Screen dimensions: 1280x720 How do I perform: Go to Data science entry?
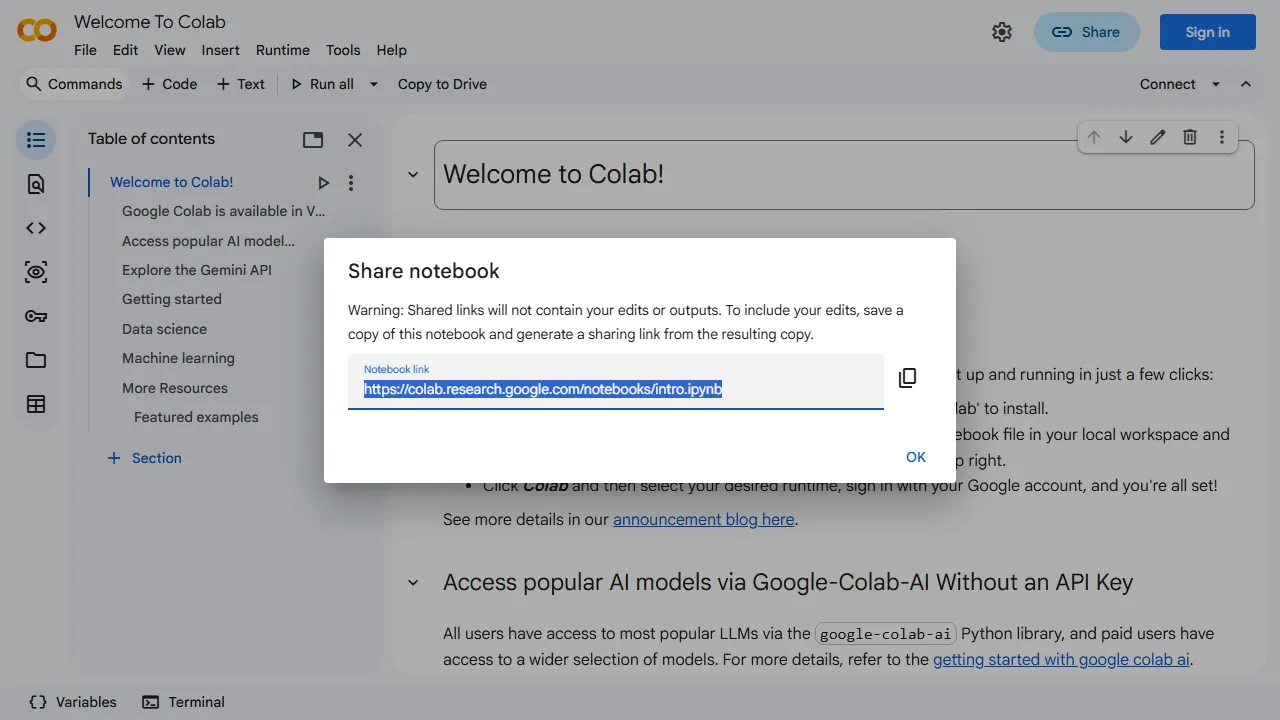164,329
